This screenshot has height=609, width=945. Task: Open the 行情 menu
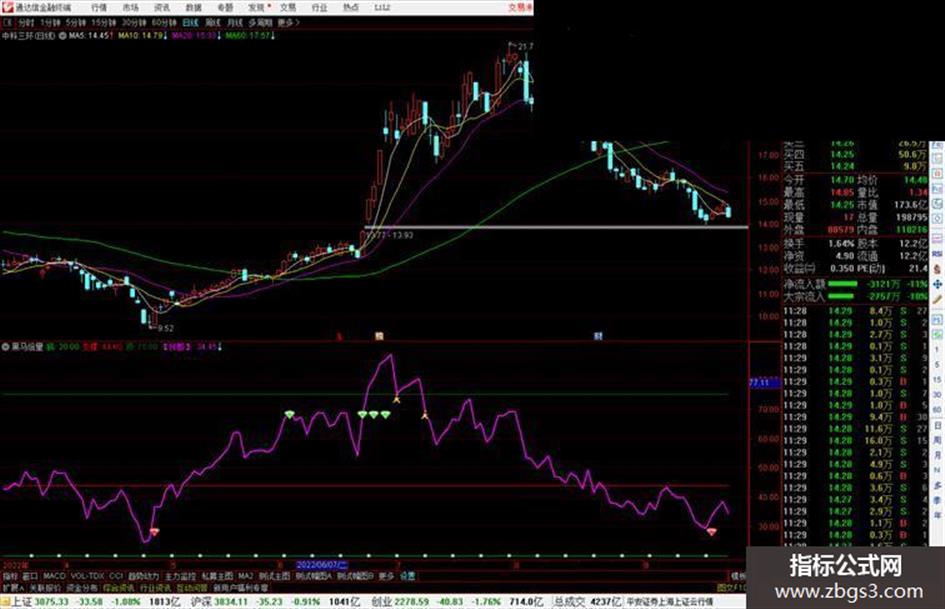coord(99,7)
